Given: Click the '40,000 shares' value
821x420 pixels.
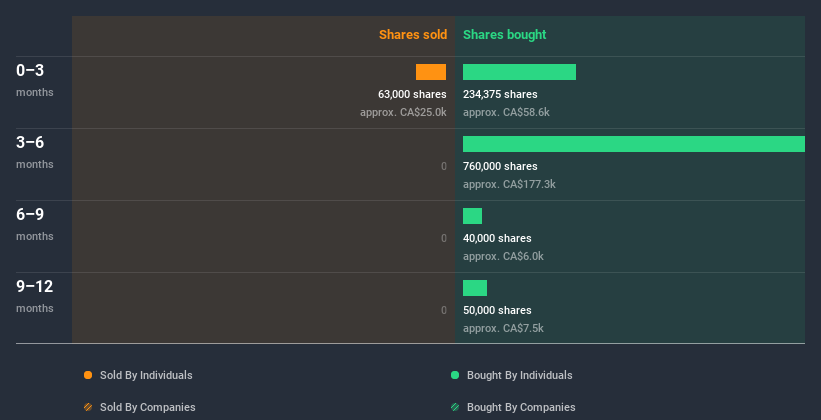Looking at the screenshot, I should tap(497, 238).
